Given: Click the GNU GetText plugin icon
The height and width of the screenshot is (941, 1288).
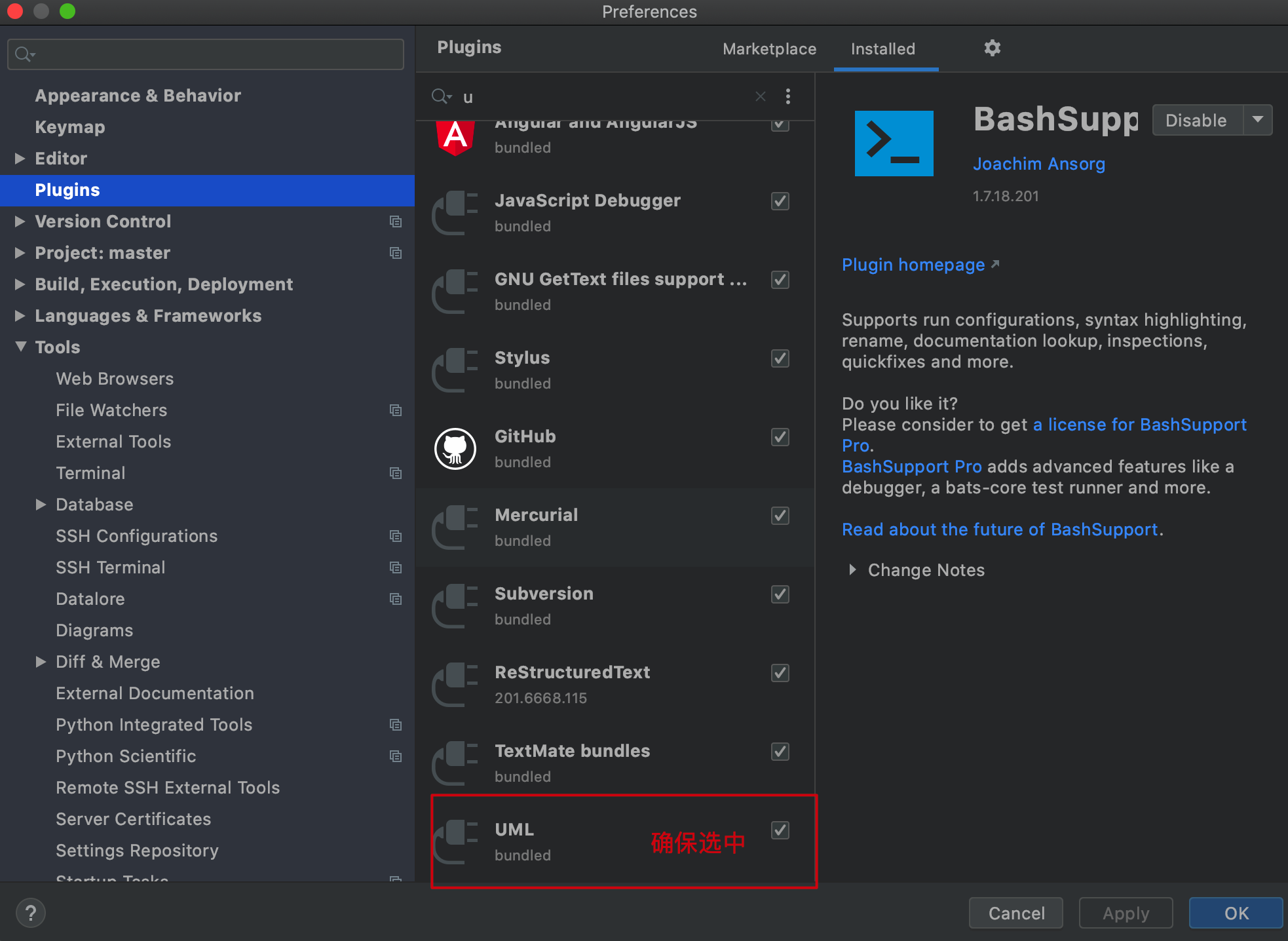Looking at the screenshot, I should (x=455, y=292).
